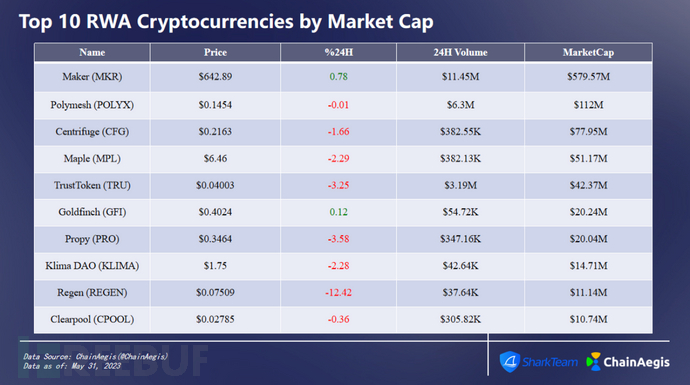Click Klima DAO (KLIMA) price $1.75
Screen dimensions: 690x385
point(215,266)
